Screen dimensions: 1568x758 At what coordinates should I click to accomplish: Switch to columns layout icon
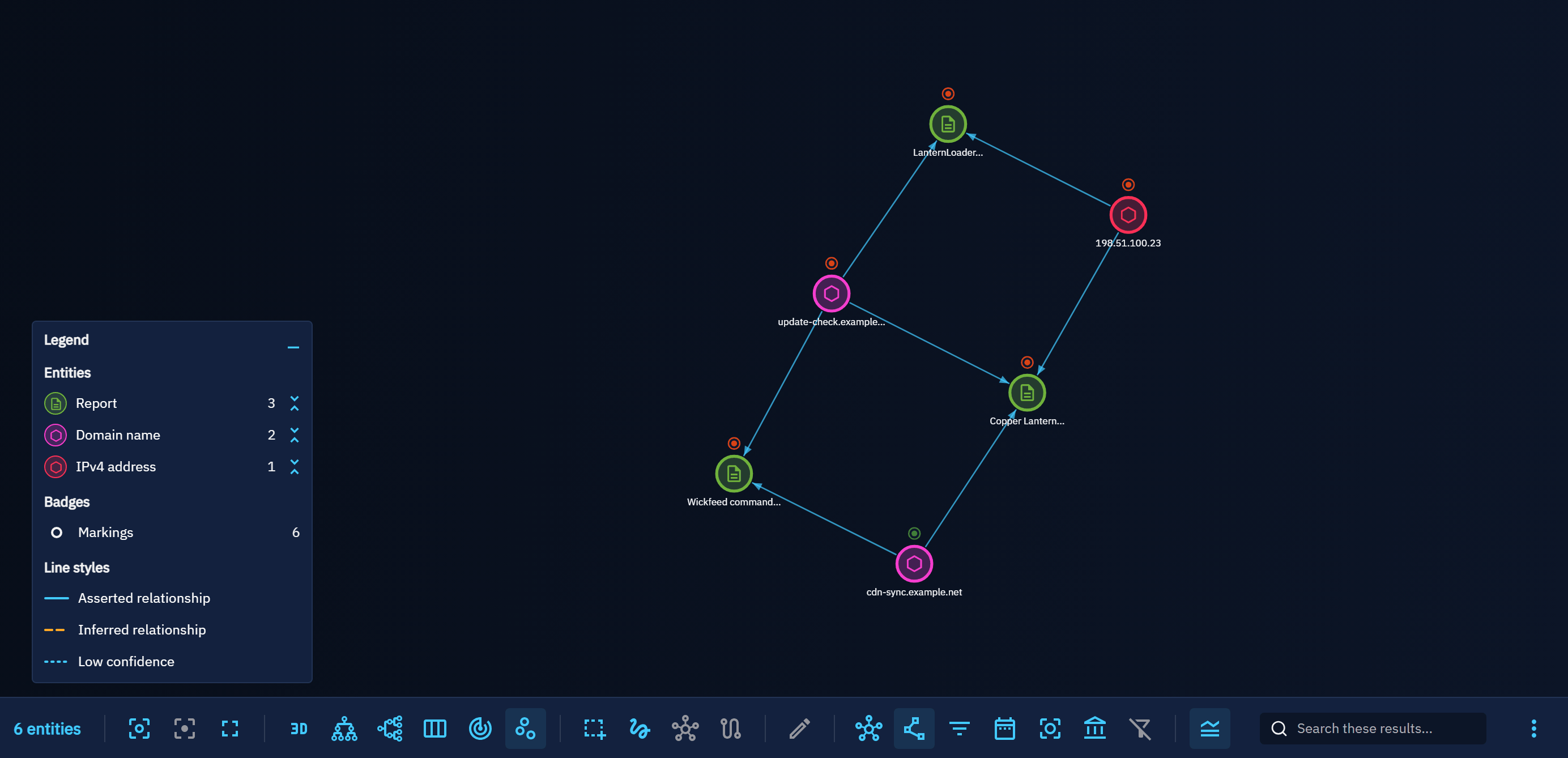coord(434,728)
